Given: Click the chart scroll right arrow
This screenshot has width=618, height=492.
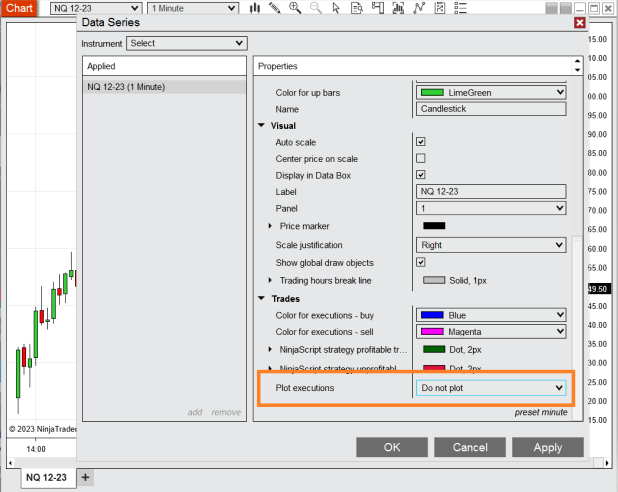Looking at the screenshot, I should (607, 463).
